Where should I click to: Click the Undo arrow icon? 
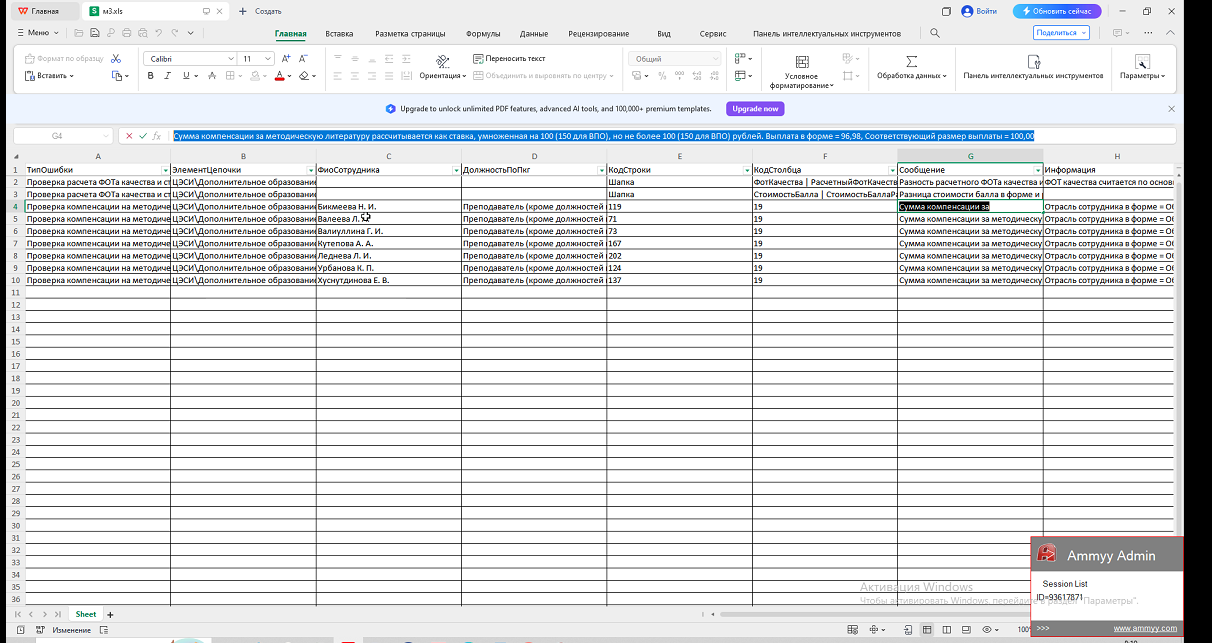click(158, 33)
